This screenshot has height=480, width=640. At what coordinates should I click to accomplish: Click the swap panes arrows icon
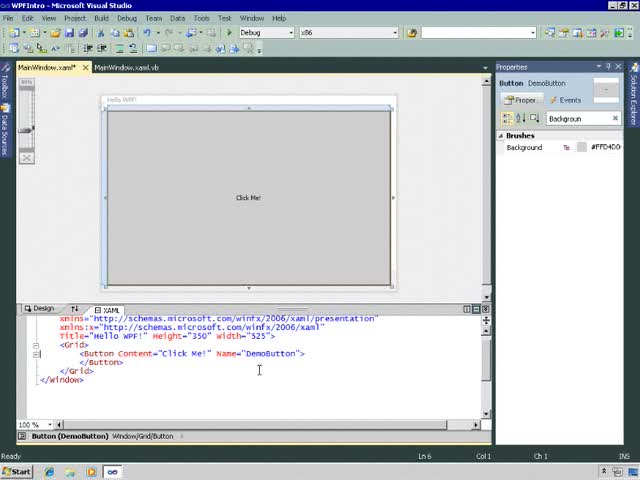click(74, 309)
